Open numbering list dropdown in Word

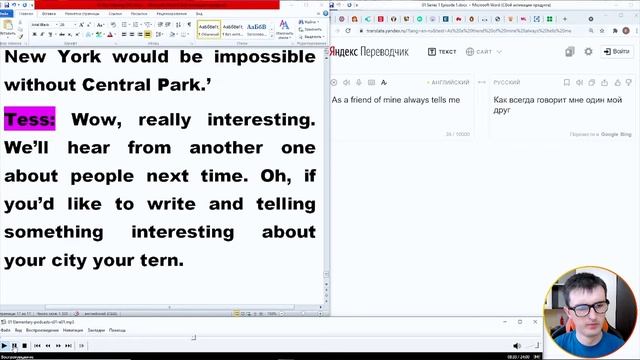141,25
